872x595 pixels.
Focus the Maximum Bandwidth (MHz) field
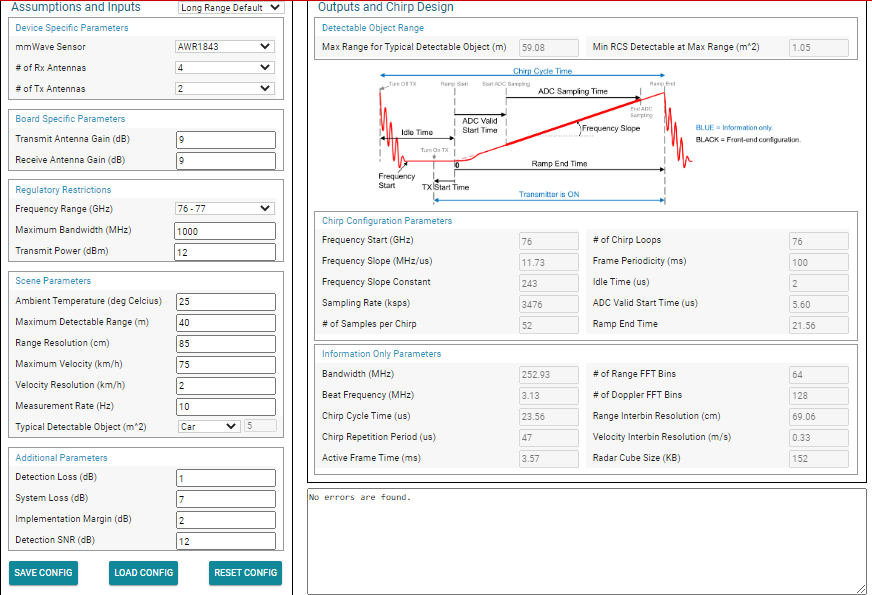point(225,231)
